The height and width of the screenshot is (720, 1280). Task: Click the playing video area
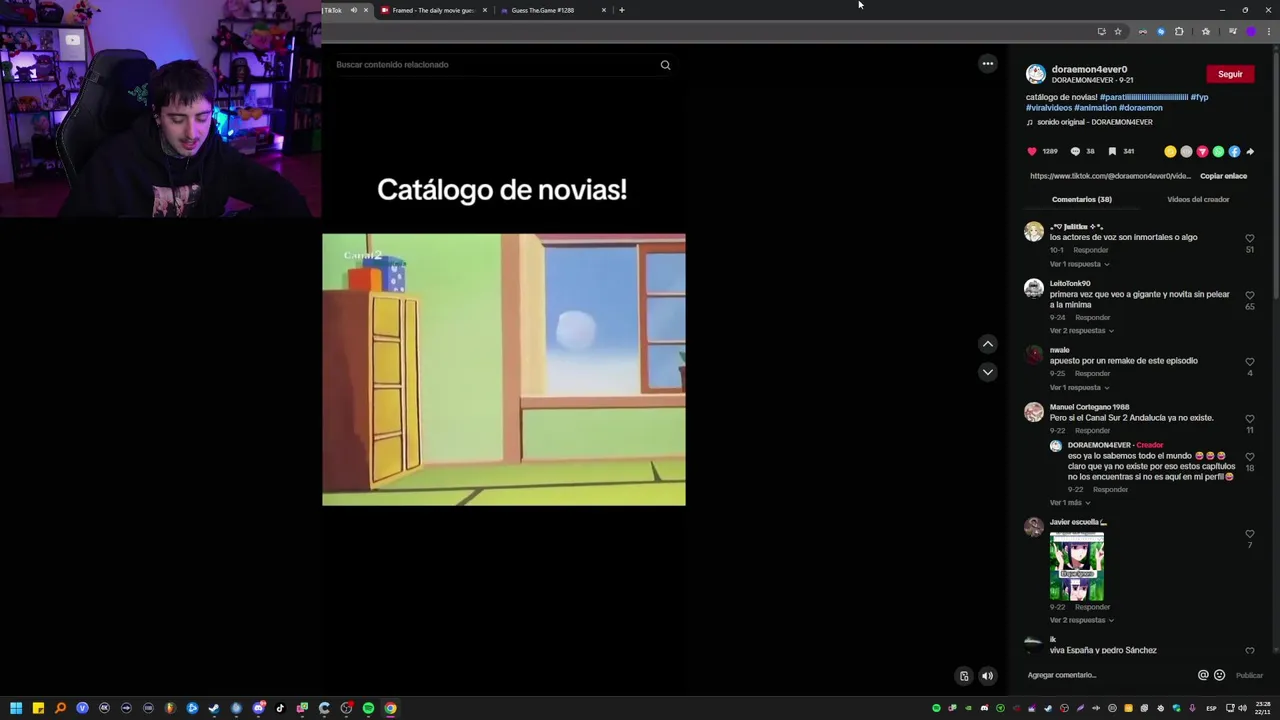pos(504,370)
